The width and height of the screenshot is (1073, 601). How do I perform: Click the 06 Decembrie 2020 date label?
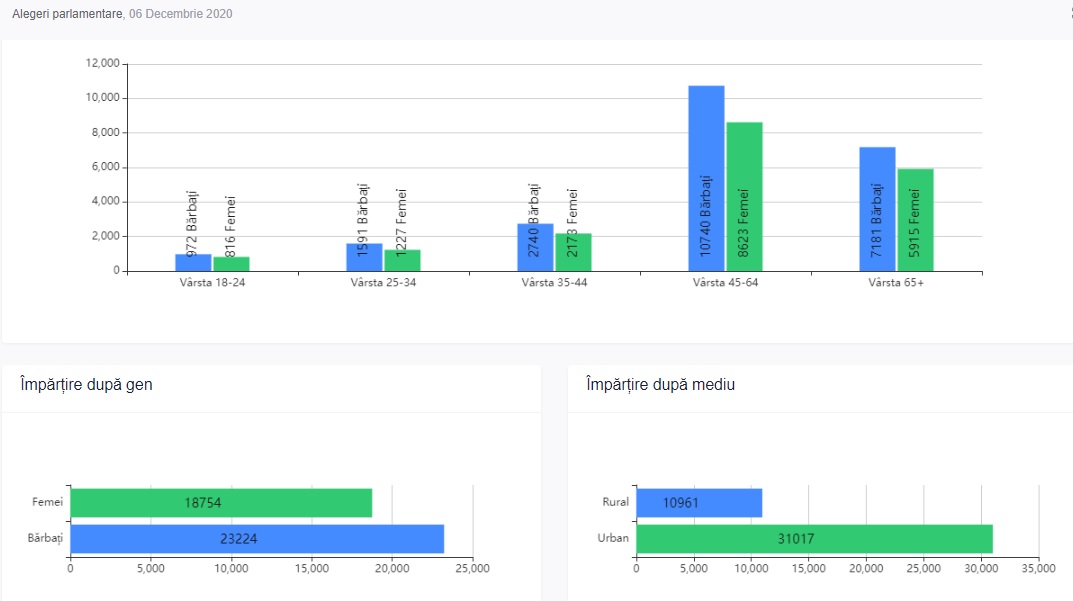point(181,14)
